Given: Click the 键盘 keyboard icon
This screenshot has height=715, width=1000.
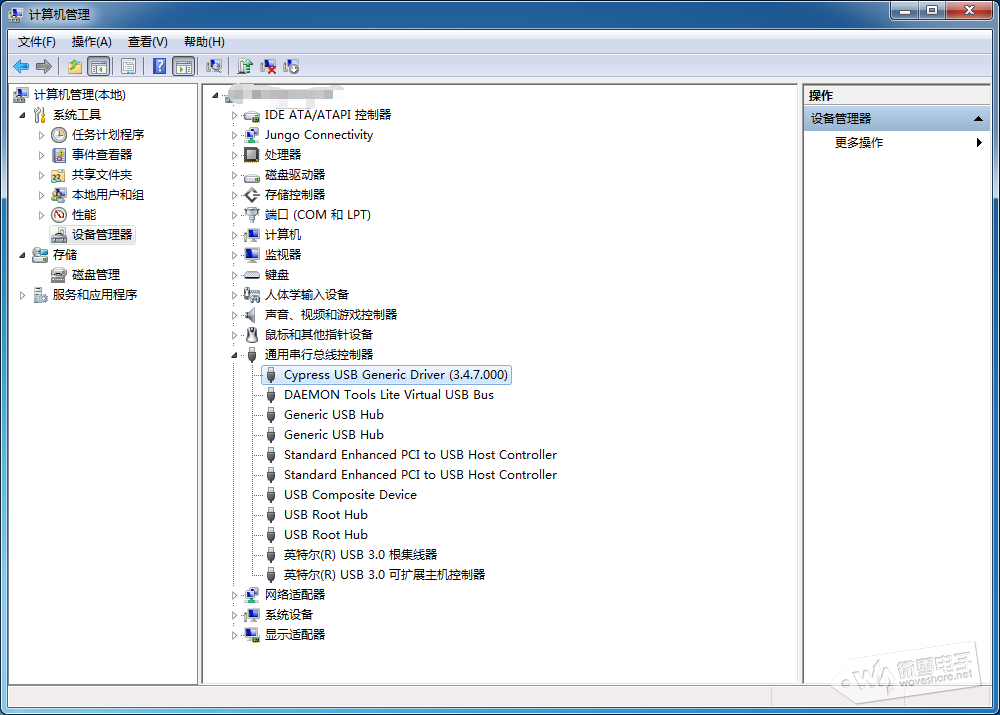Looking at the screenshot, I should tap(252, 275).
